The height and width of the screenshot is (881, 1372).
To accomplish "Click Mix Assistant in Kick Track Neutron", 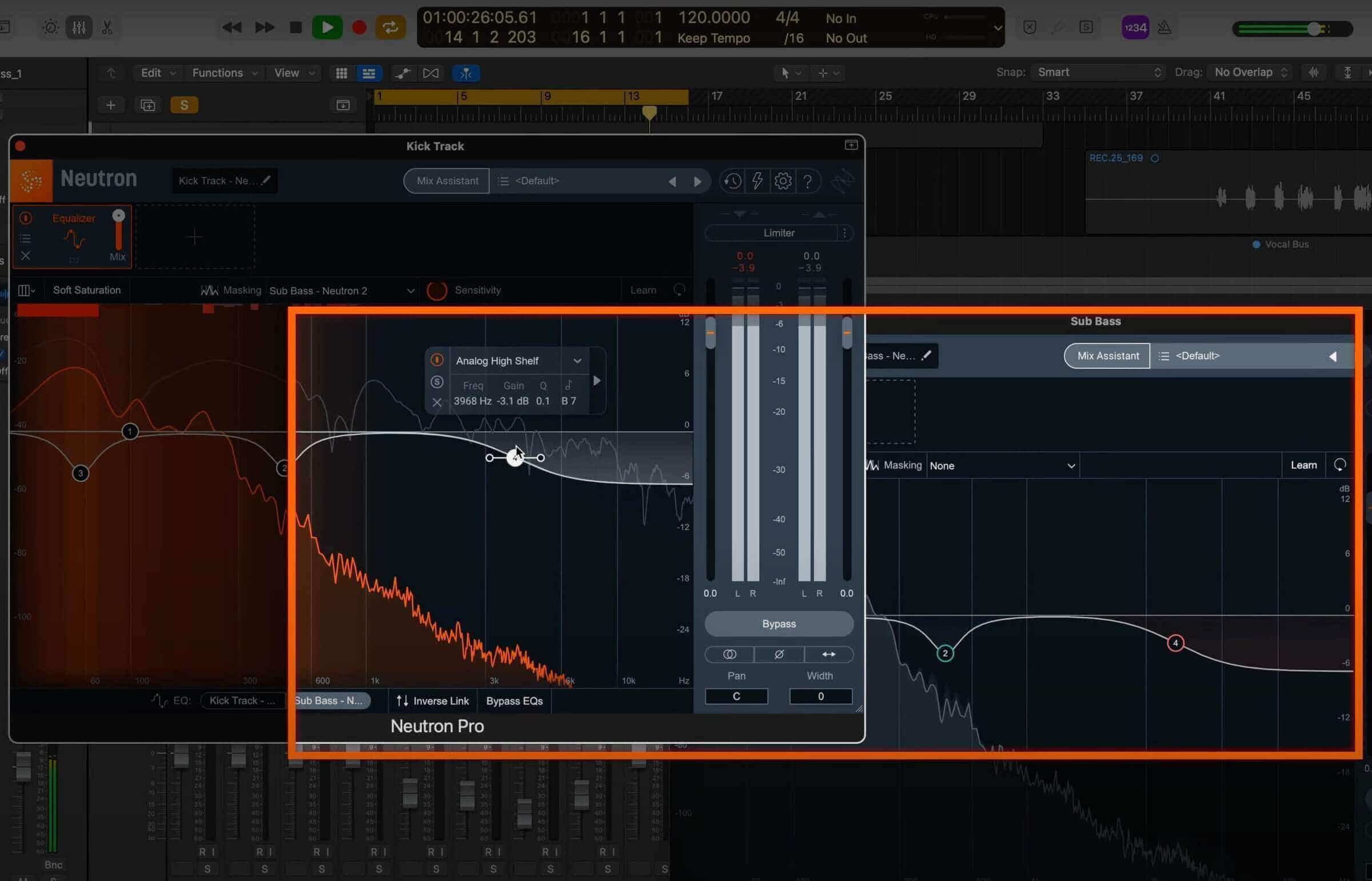I will point(446,181).
